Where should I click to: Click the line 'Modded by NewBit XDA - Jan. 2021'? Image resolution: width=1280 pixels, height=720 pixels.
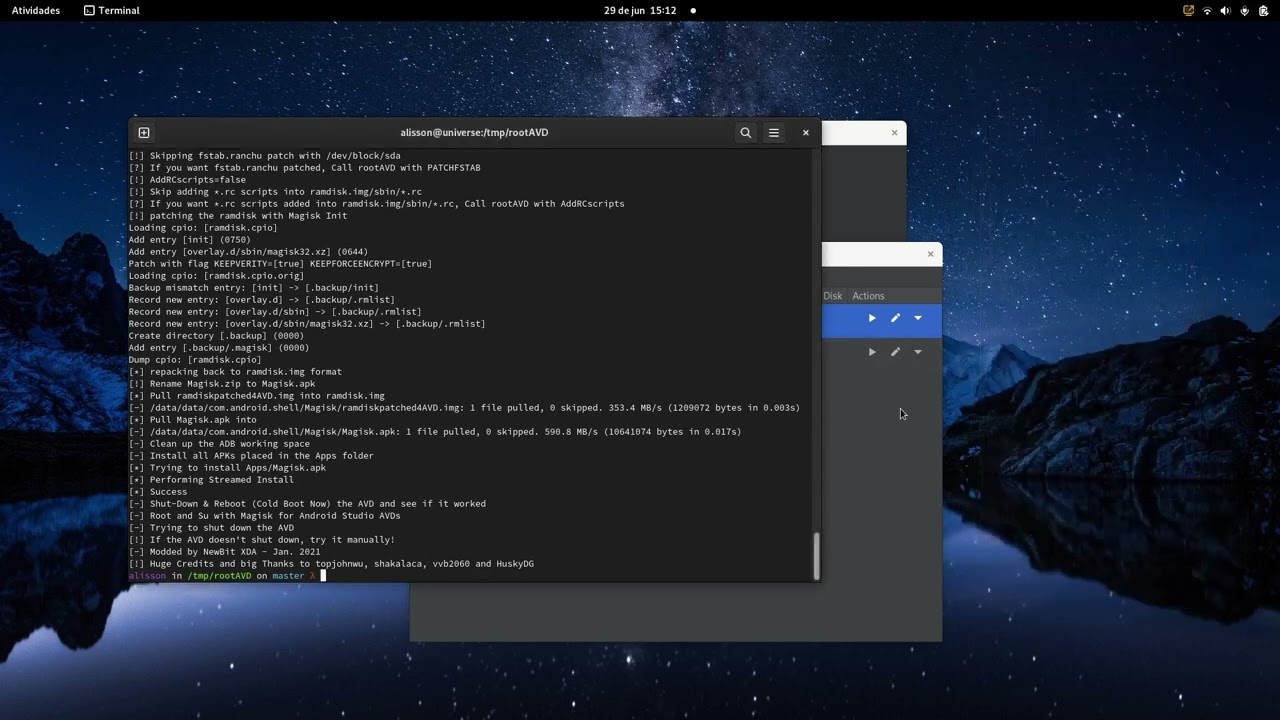235,552
